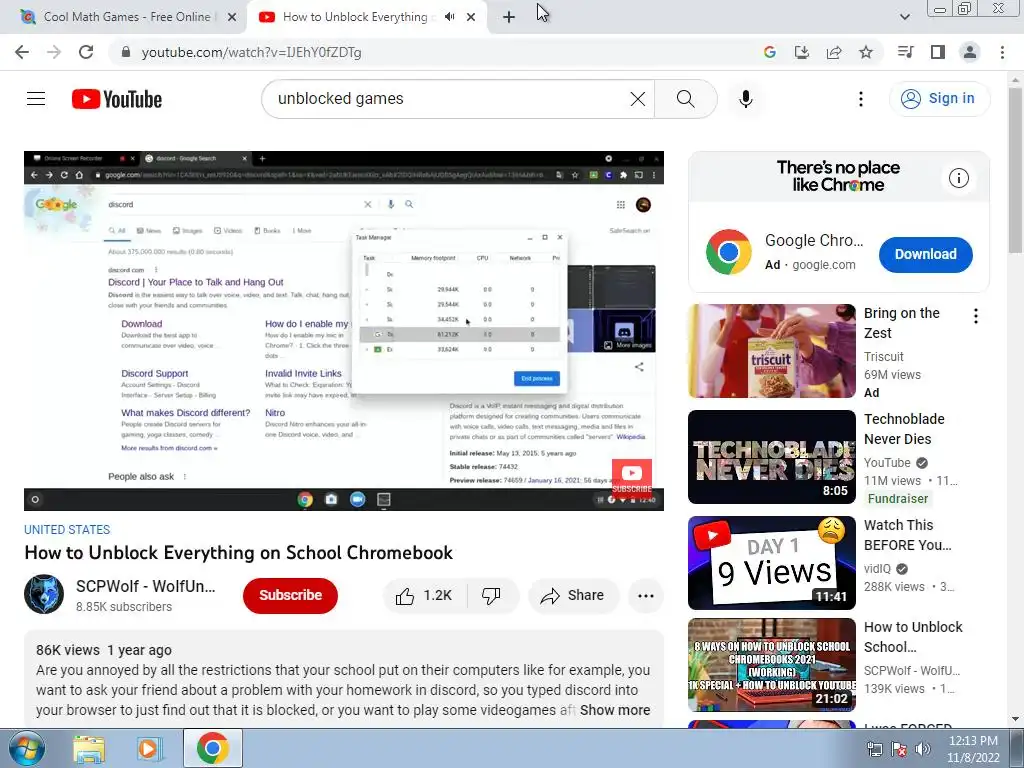Expand the description with Show more

615,710
